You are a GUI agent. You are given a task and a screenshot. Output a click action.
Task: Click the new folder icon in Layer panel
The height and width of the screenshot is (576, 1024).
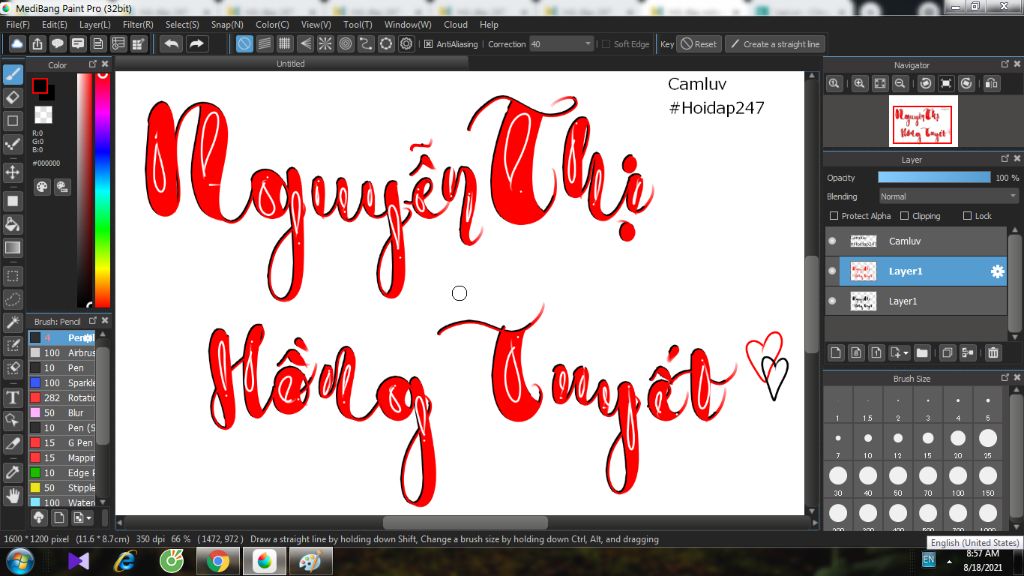(922, 353)
